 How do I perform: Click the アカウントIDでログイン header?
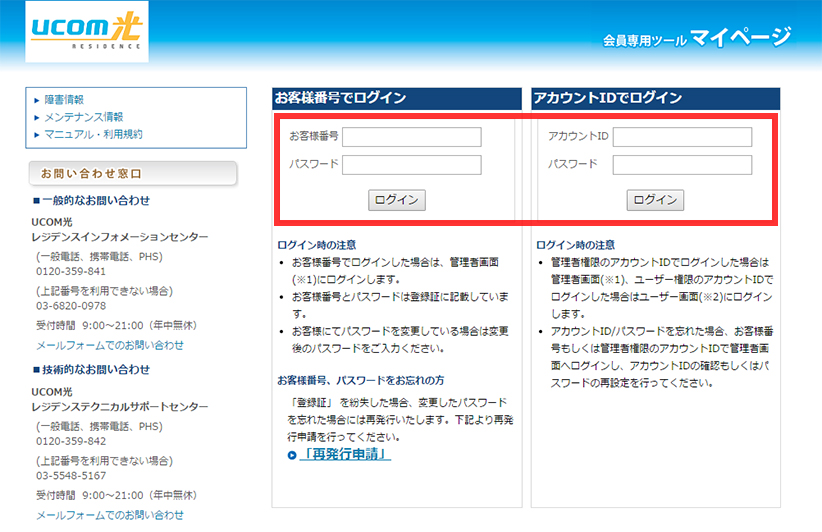[x=656, y=98]
